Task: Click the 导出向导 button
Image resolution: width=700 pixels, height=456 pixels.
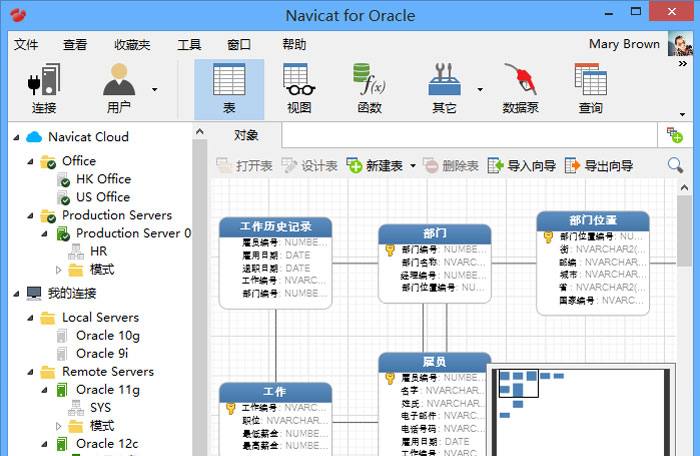Action: (599, 166)
